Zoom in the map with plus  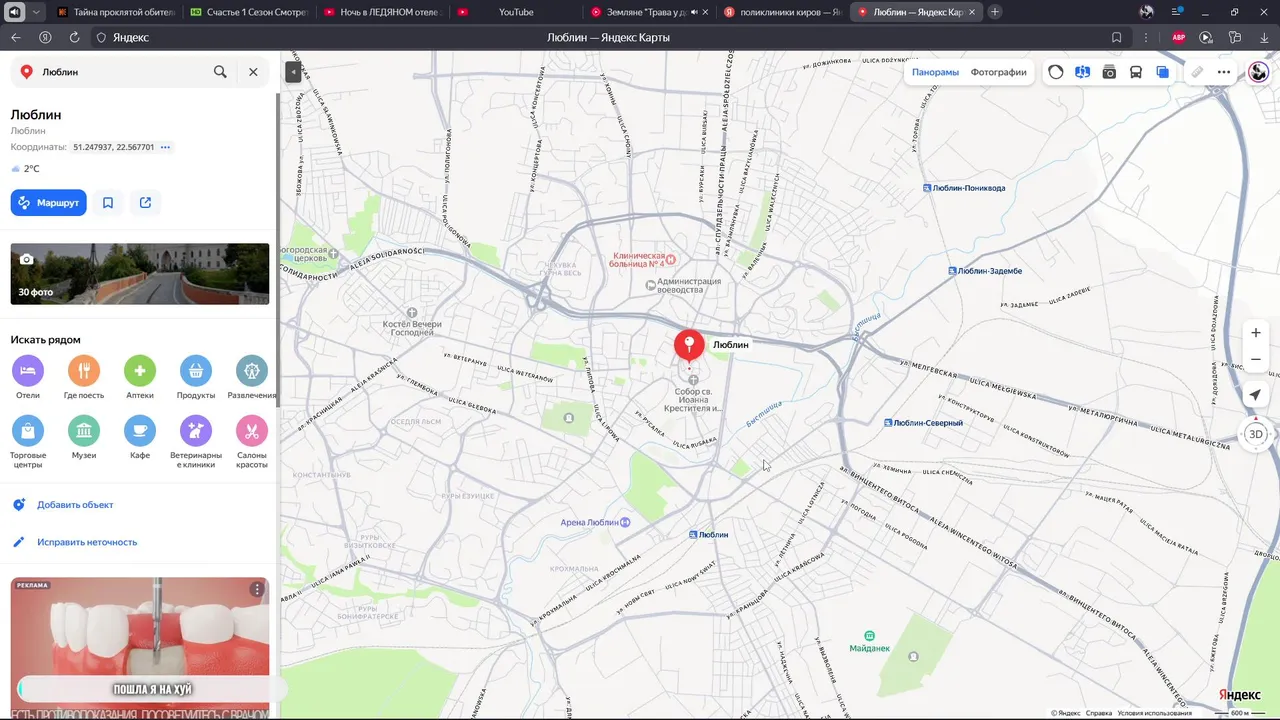tap(1256, 333)
